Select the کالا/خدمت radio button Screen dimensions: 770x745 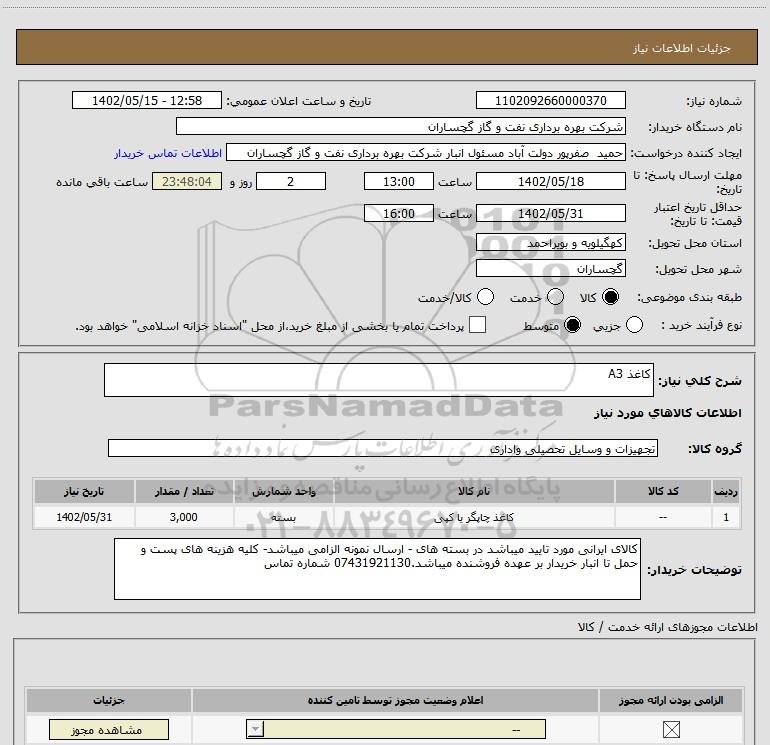click(486, 297)
